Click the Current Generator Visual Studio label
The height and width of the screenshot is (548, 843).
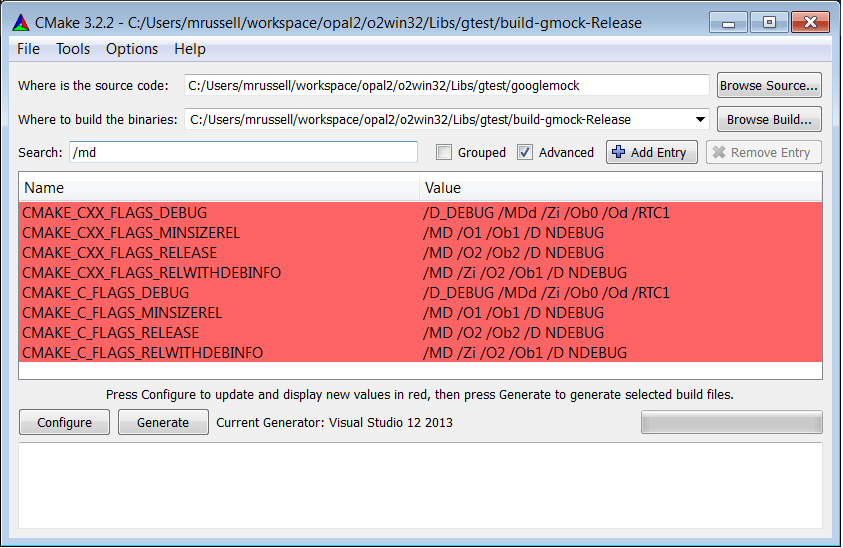334,423
